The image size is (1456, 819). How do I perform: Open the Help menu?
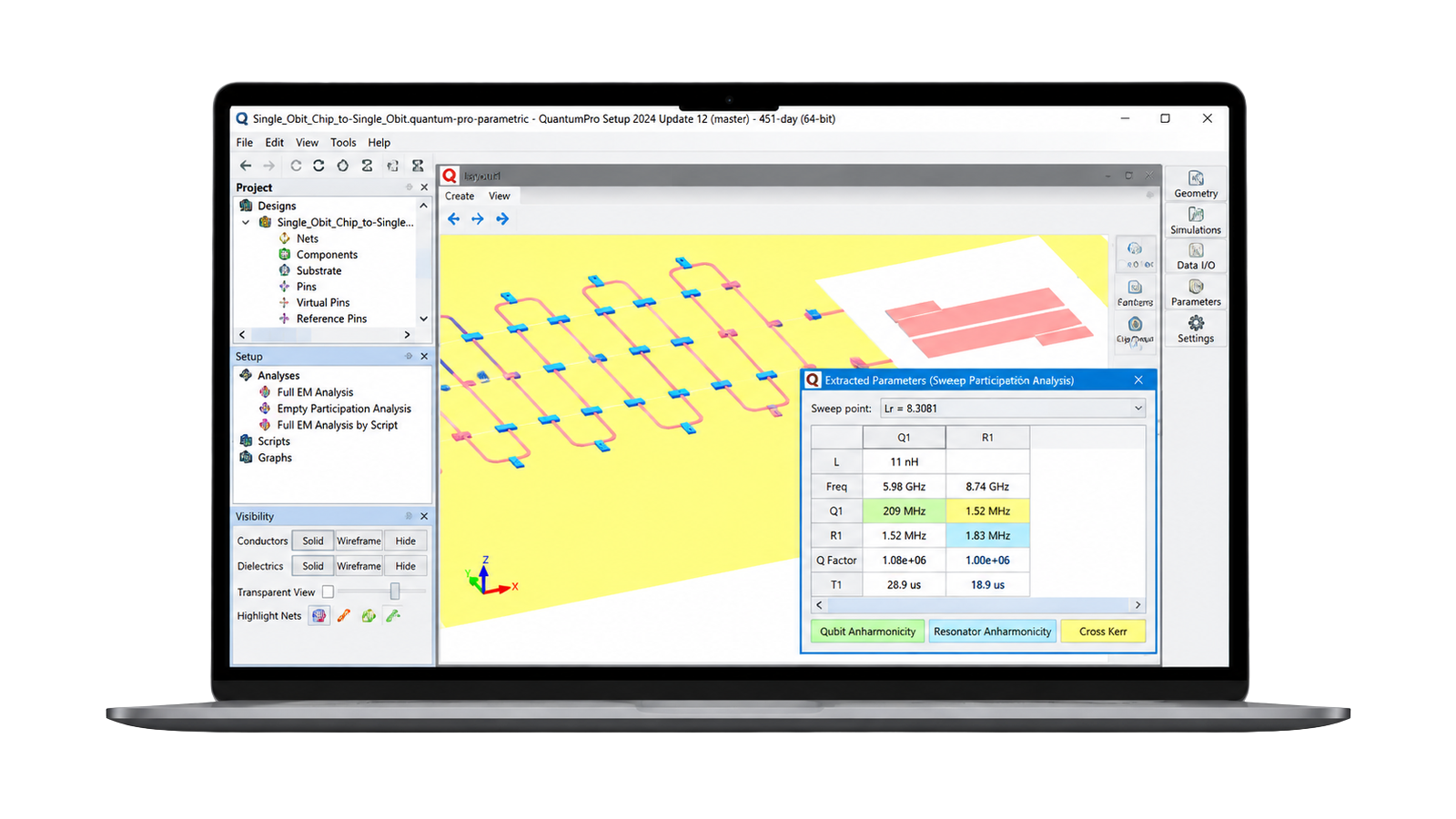[x=379, y=143]
